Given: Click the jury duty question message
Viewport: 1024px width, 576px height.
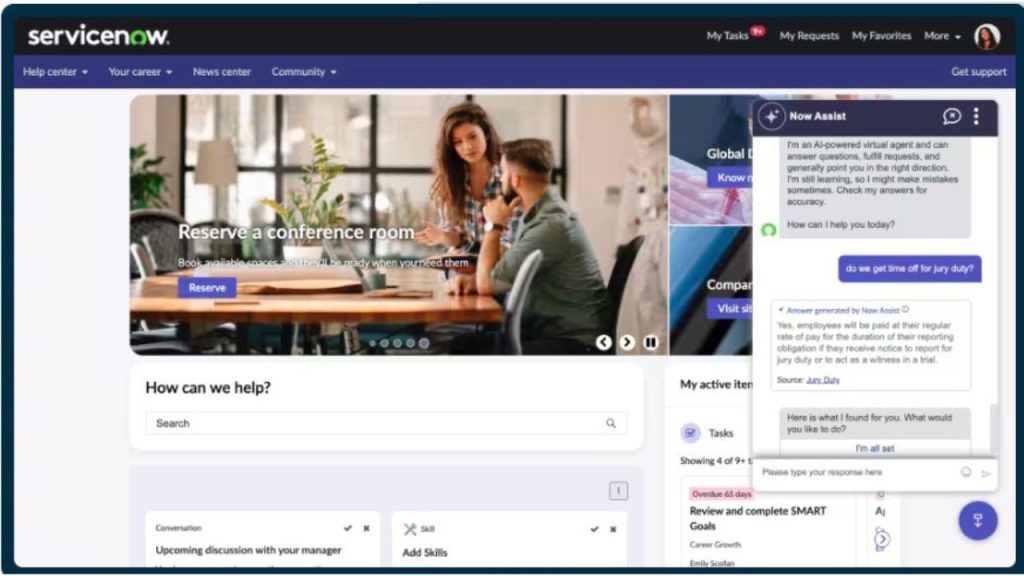Looking at the screenshot, I should (x=909, y=268).
